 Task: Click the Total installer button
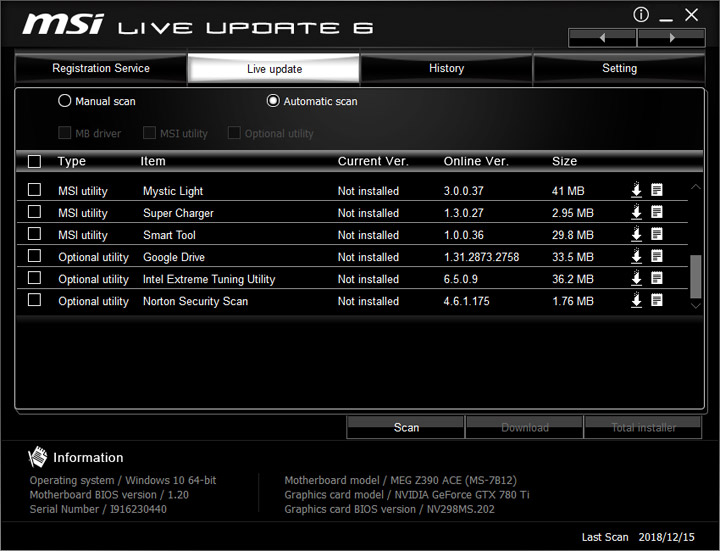tap(643, 427)
